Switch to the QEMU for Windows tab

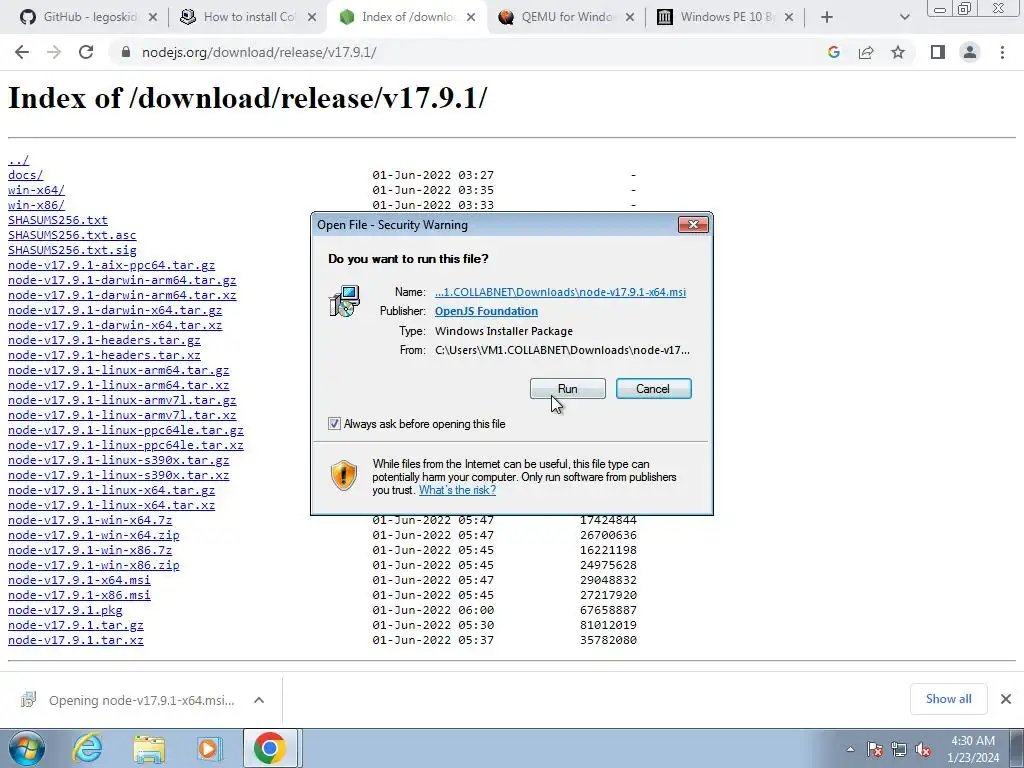click(x=568, y=17)
